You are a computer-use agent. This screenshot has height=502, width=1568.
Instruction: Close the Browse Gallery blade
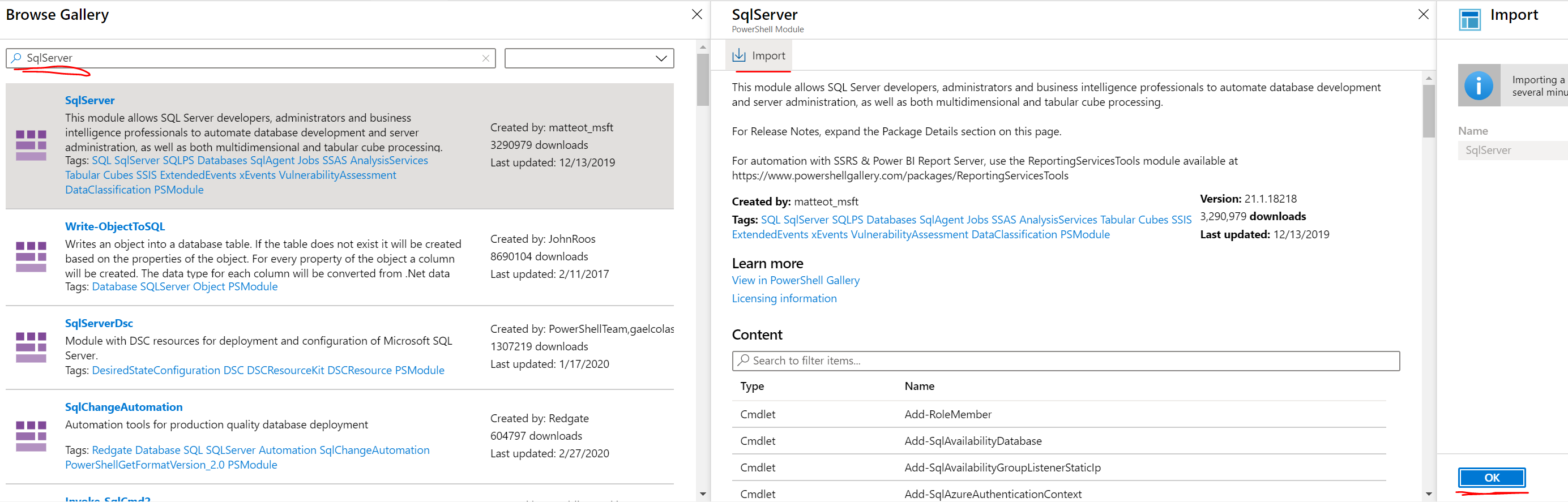(697, 15)
